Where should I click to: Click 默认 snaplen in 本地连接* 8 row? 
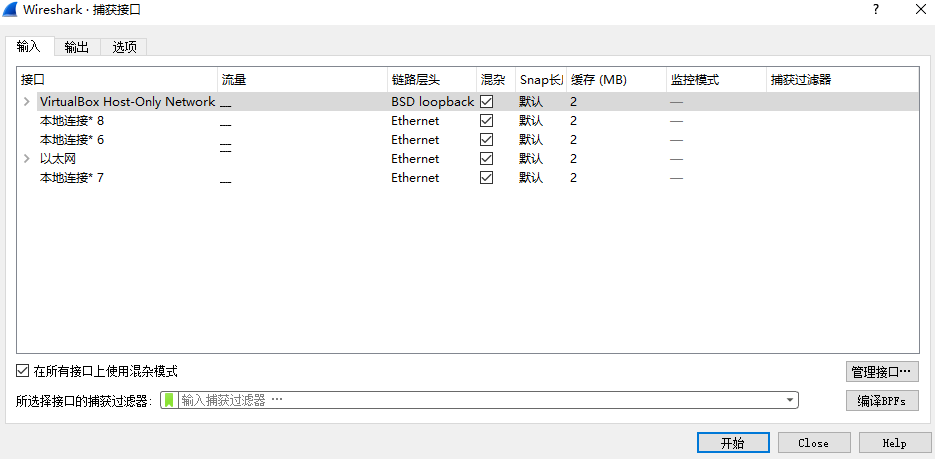point(531,121)
